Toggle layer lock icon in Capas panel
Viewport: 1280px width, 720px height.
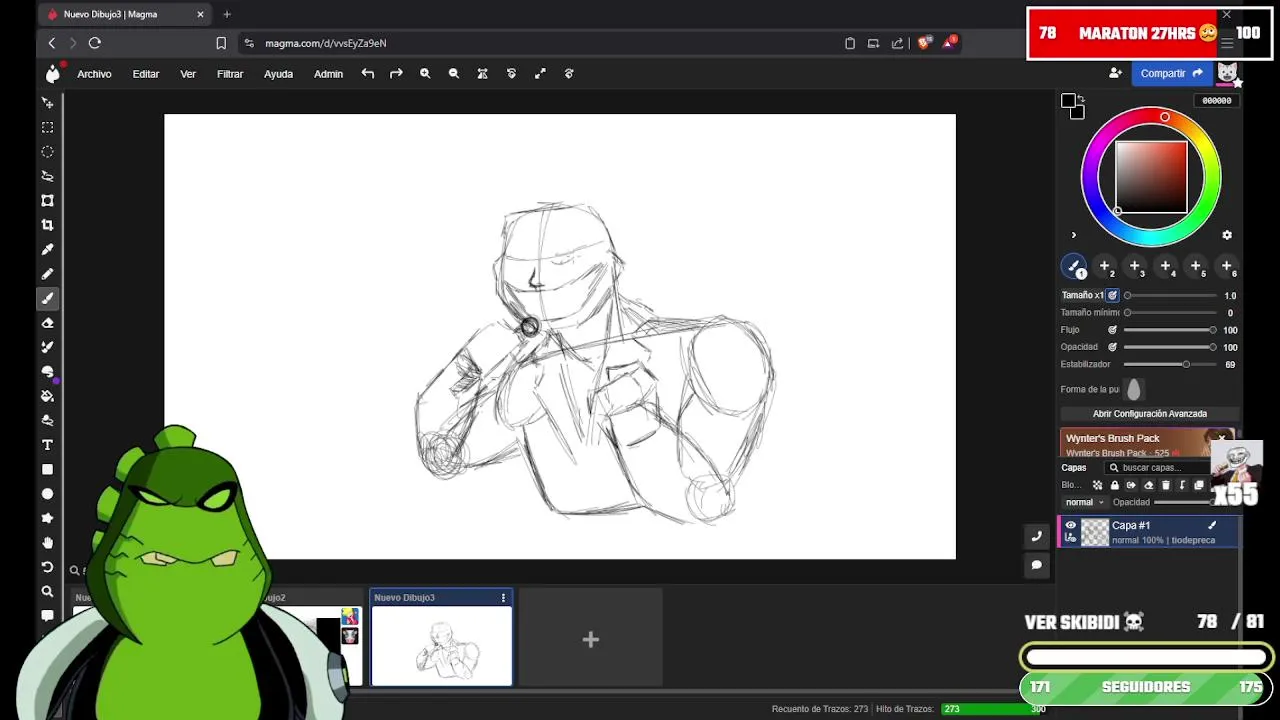(x=1114, y=485)
